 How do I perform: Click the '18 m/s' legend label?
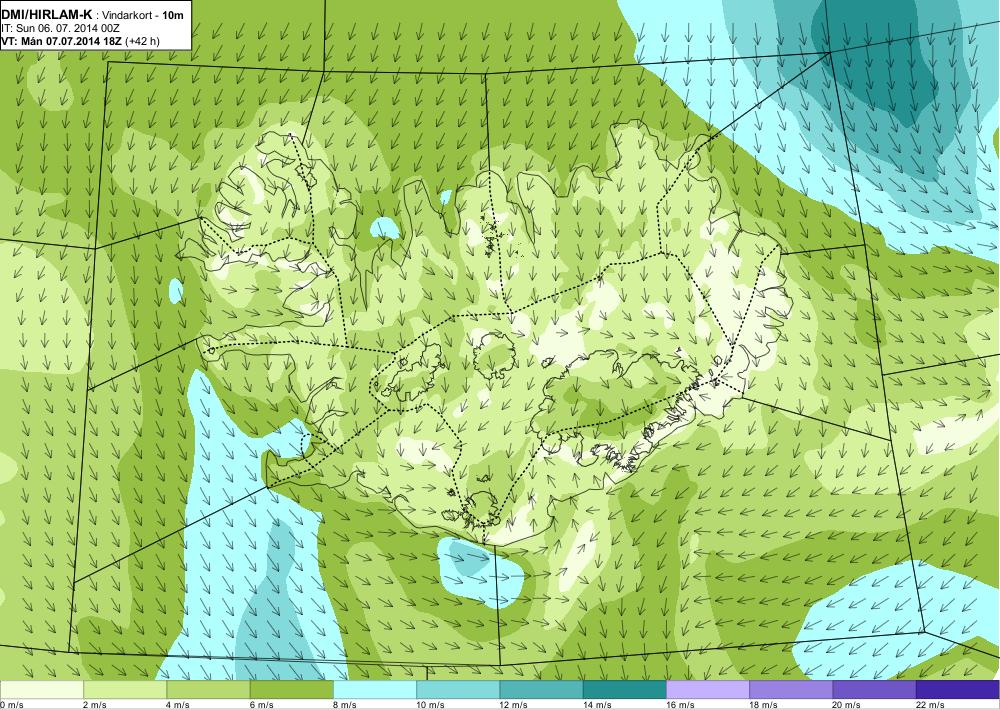click(764, 705)
